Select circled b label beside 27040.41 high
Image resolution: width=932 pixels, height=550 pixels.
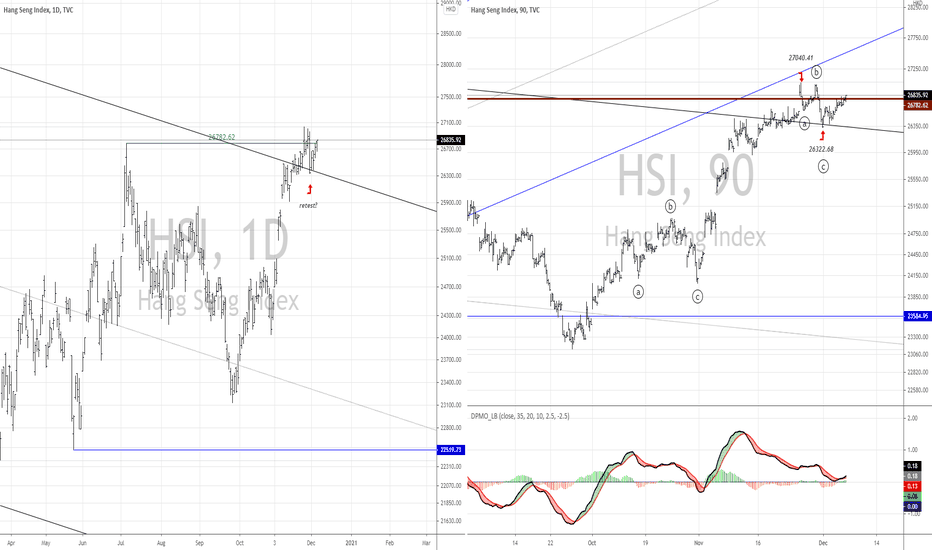click(817, 72)
